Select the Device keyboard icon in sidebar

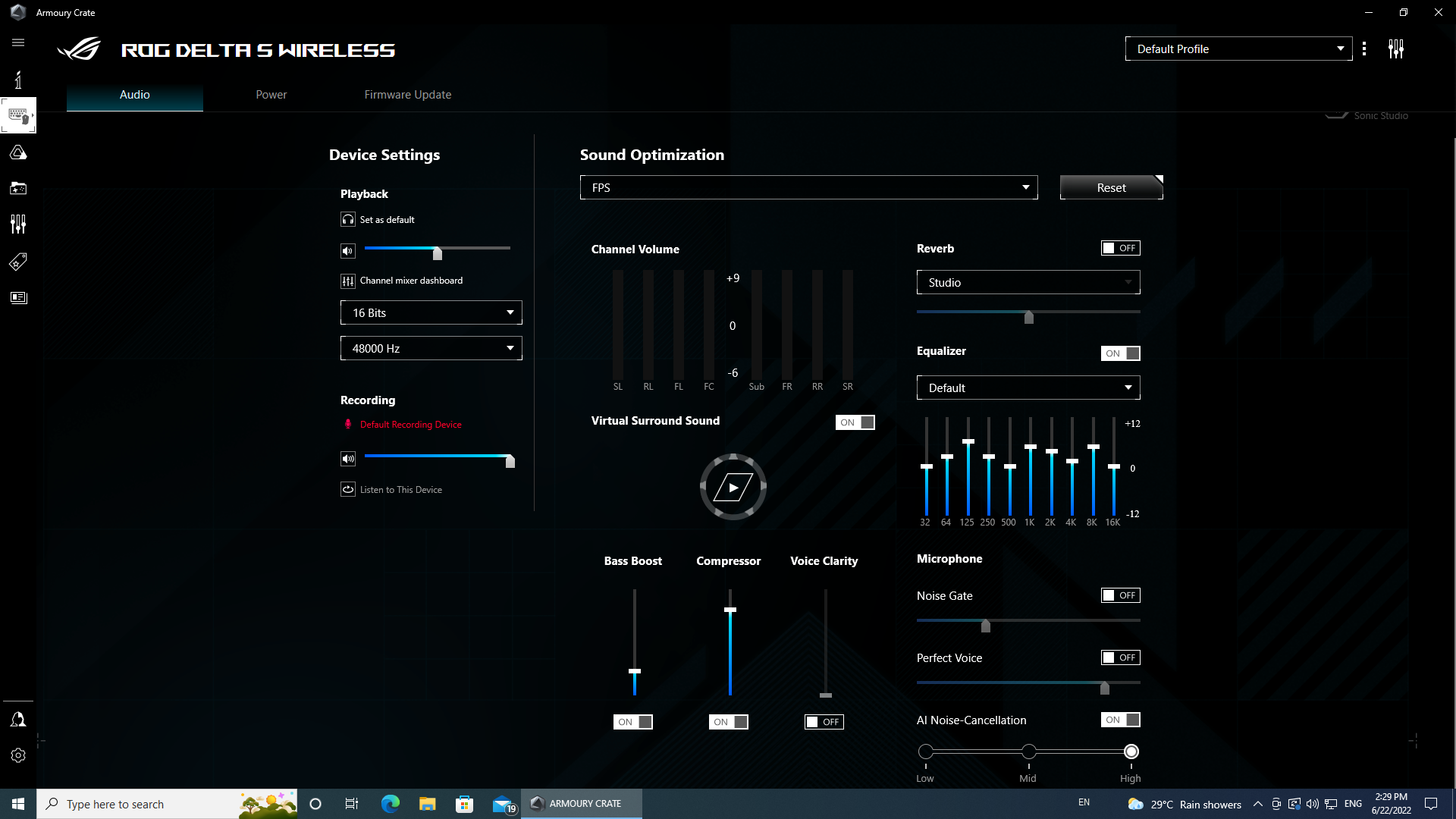(x=18, y=115)
